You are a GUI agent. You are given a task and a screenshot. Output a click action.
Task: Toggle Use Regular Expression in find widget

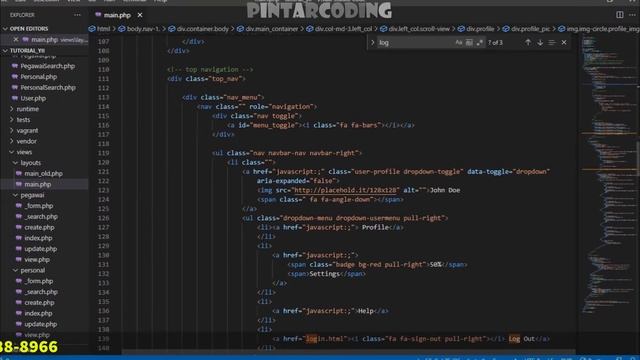click(480, 42)
